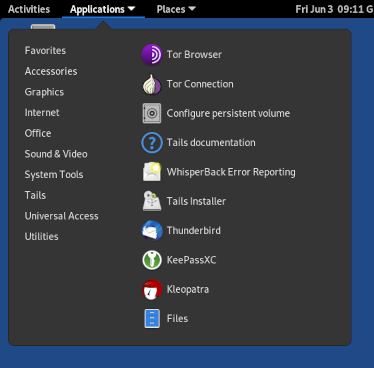Click the green KeePassXC key icon

point(152,260)
